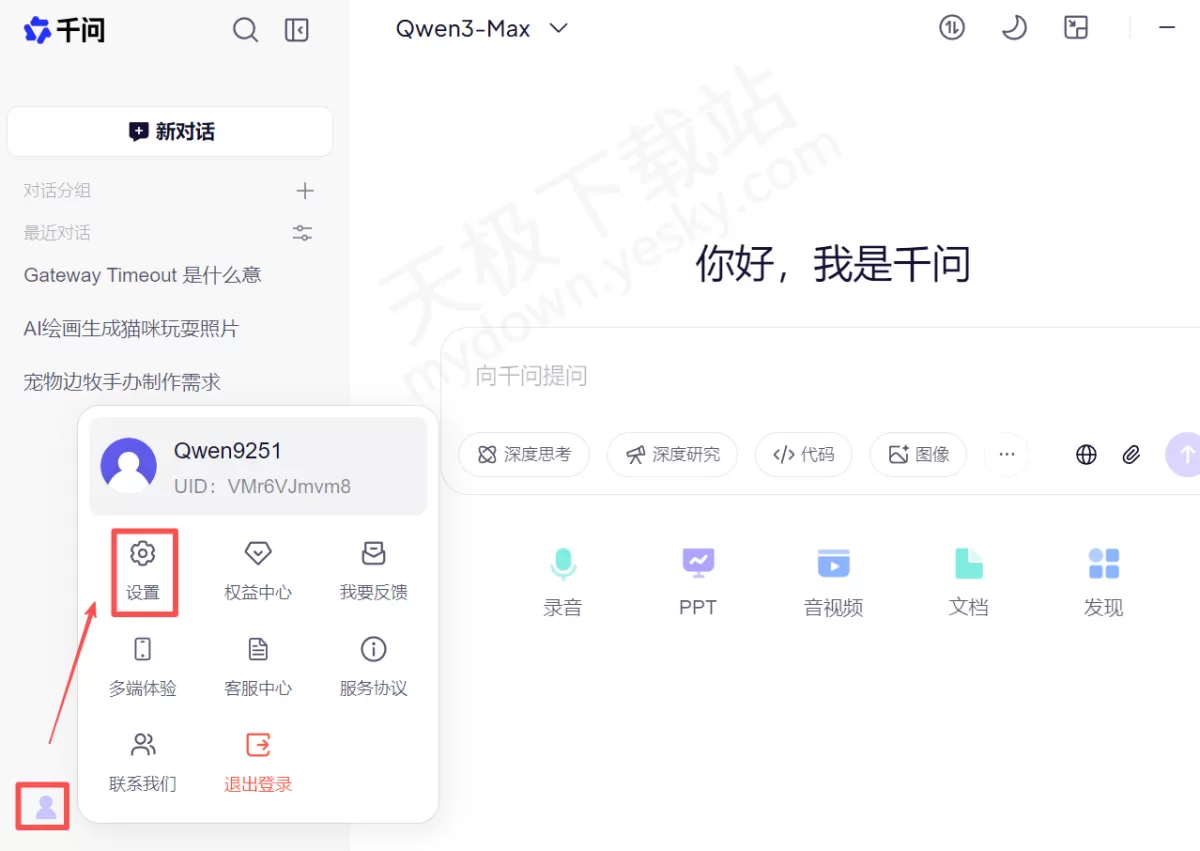Toggle dark mode with the moon icon
This screenshot has height=851, width=1200.
click(x=1014, y=28)
